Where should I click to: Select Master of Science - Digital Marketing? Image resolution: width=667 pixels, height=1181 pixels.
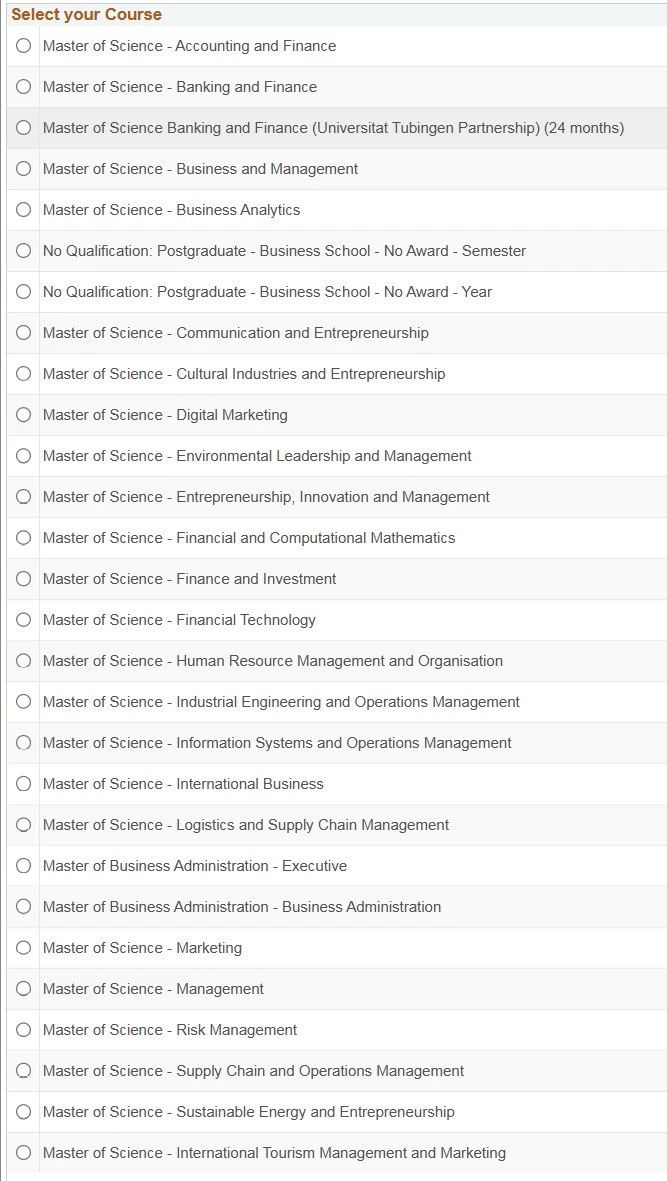tap(23, 415)
